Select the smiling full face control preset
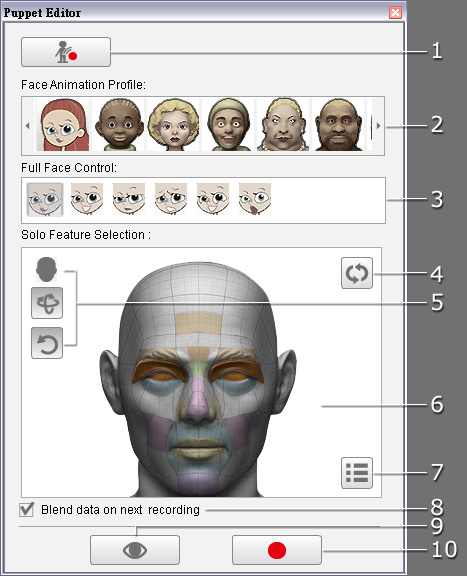 tap(87, 199)
